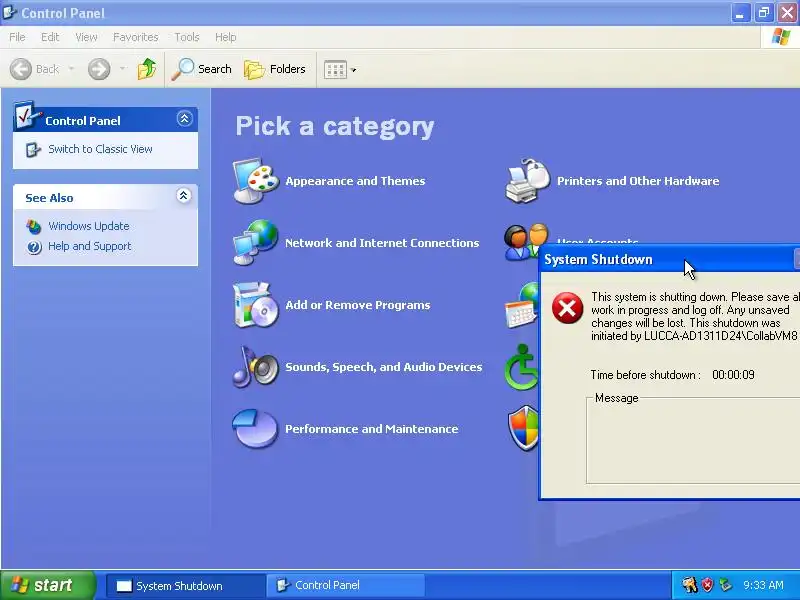Click the green network tray icon

tap(725, 585)
